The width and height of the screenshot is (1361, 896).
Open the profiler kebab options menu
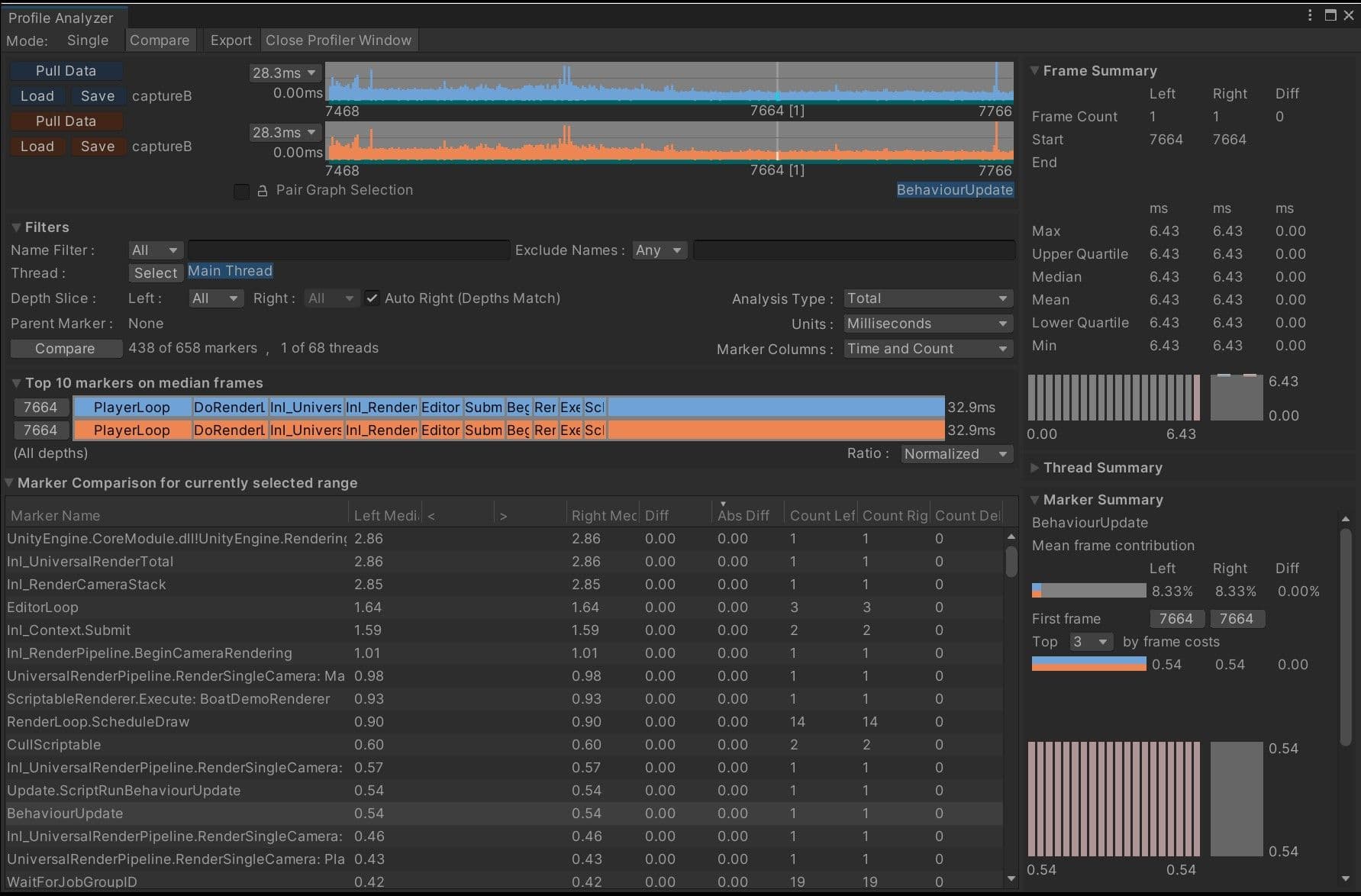coord(1310,15)
